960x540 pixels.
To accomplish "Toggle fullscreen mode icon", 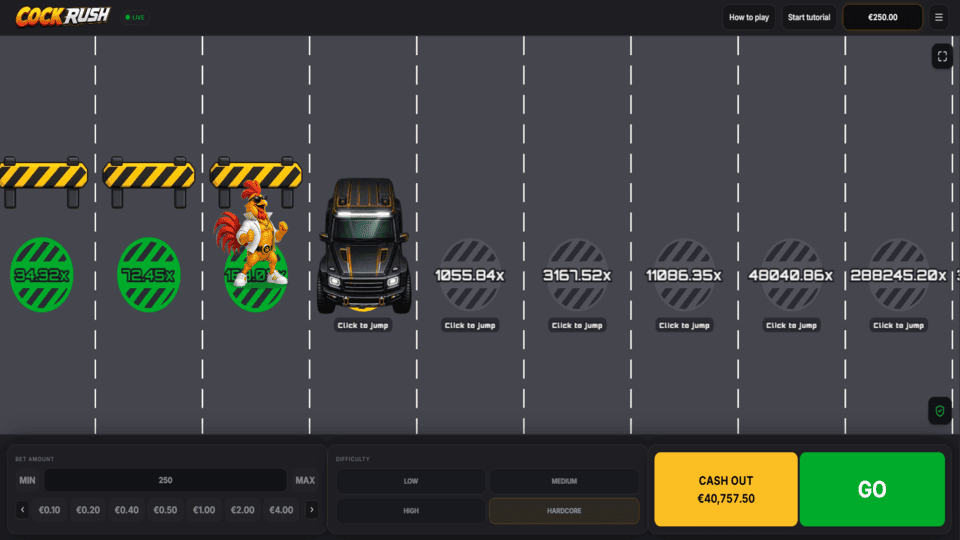I will (x=942, y=56).
